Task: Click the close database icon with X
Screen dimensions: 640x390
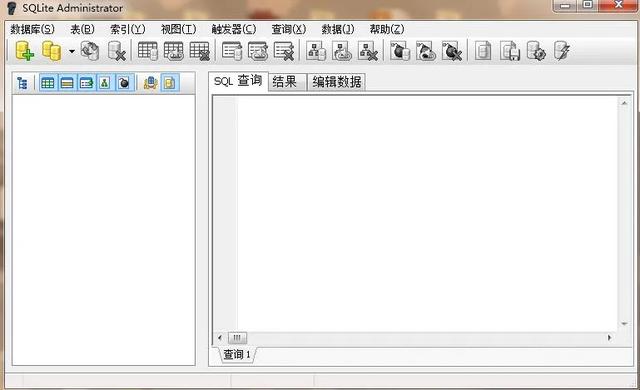Action: [116, 51]
